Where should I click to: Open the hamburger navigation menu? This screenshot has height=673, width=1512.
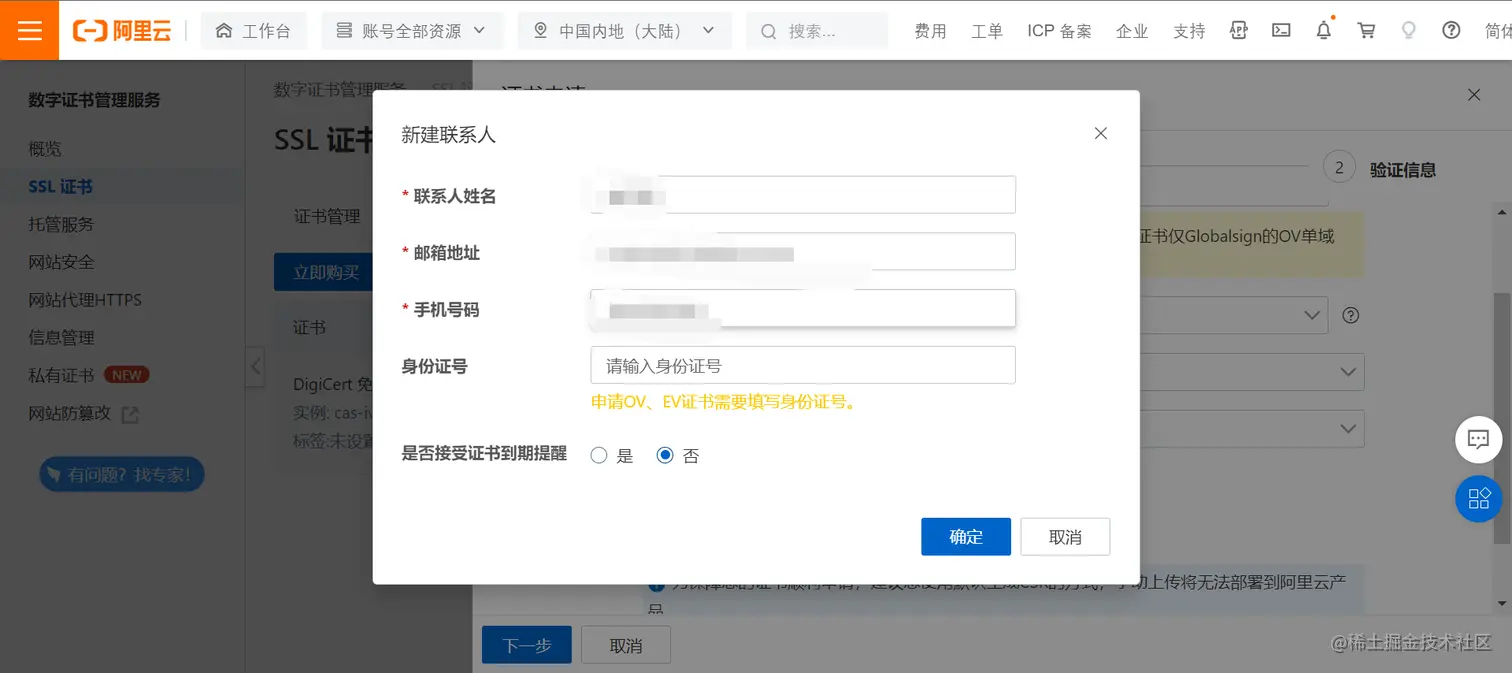click(30, 30)
